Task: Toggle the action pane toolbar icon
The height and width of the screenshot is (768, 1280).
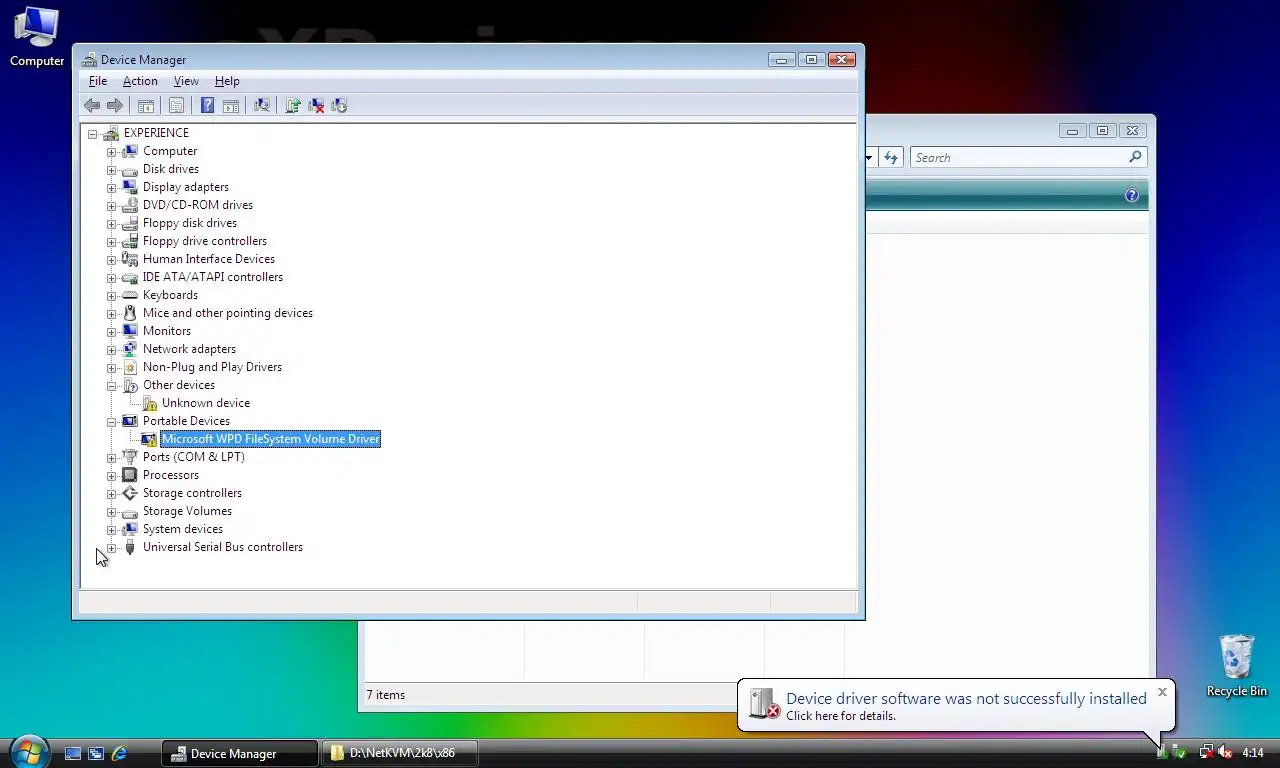Action: coord(231,105)
